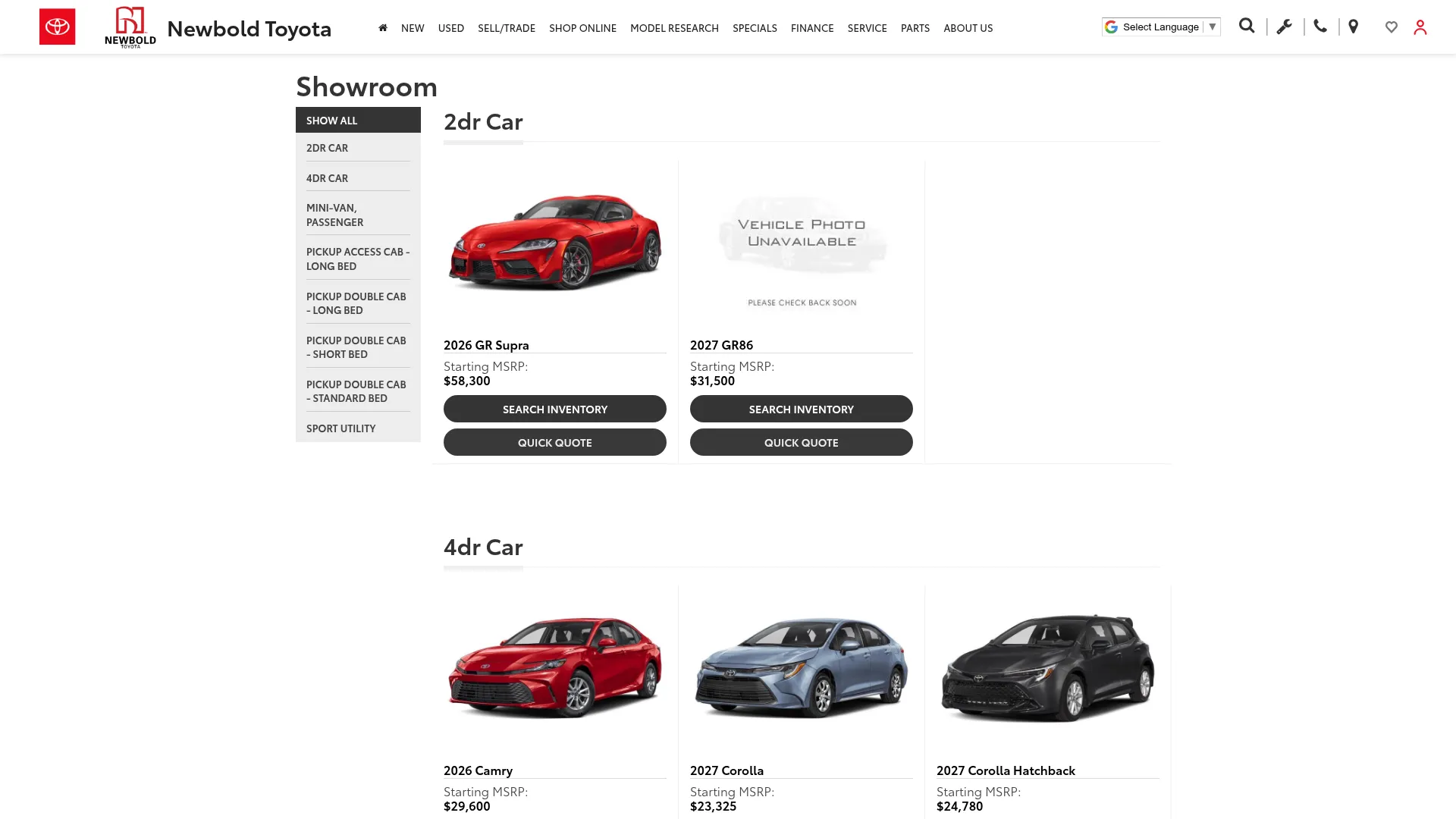This screenshot has width=1456, height=819.
Task: Search inventory for 2027 GR86
Action: pyautogui.click(x=802, y=409)
